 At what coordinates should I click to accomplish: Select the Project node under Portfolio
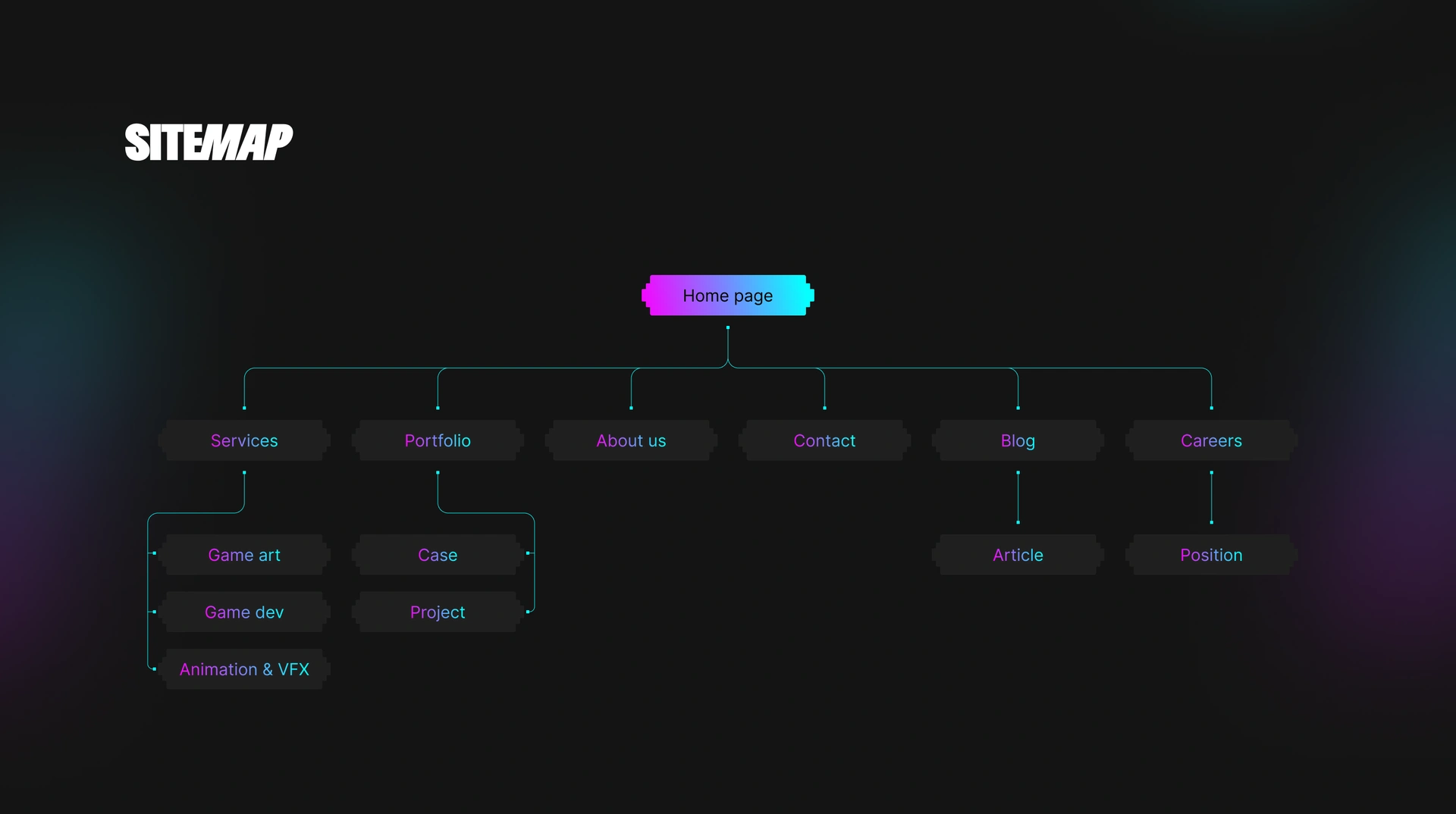tap(438, 612)
